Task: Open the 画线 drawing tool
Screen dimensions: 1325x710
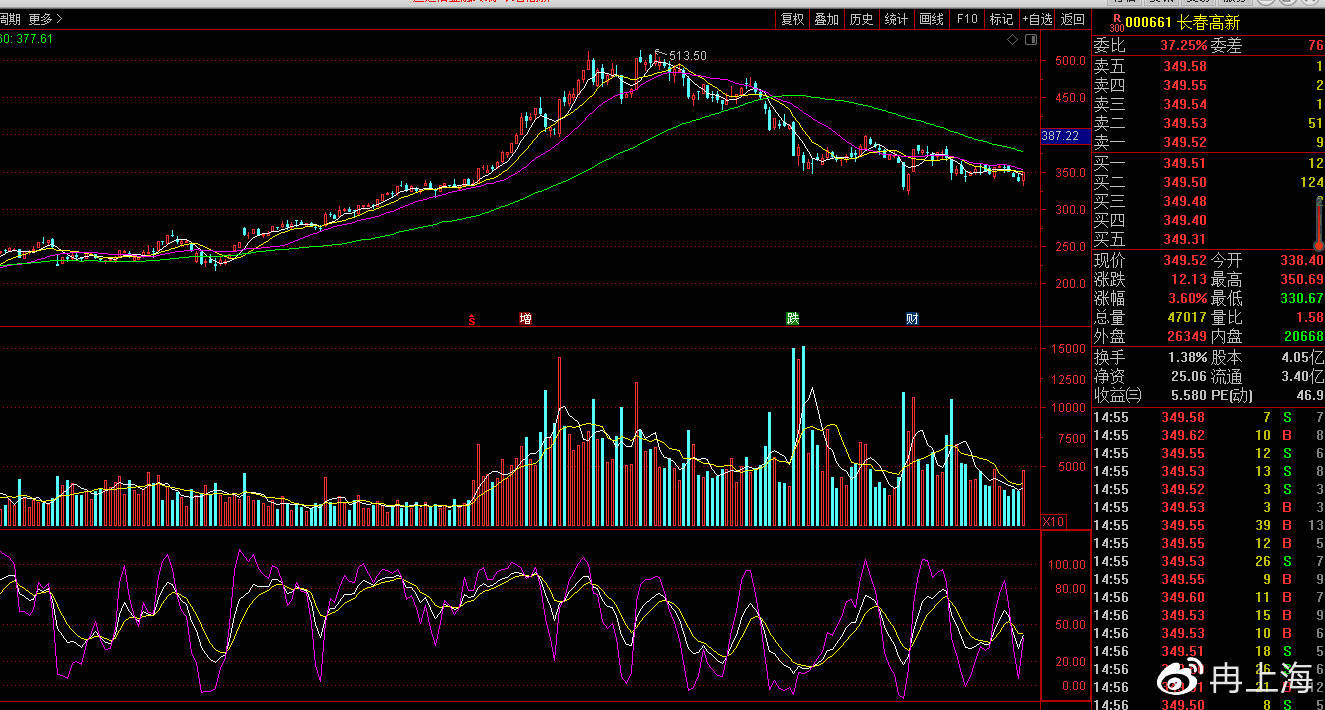Action: [x=931, y=19]
